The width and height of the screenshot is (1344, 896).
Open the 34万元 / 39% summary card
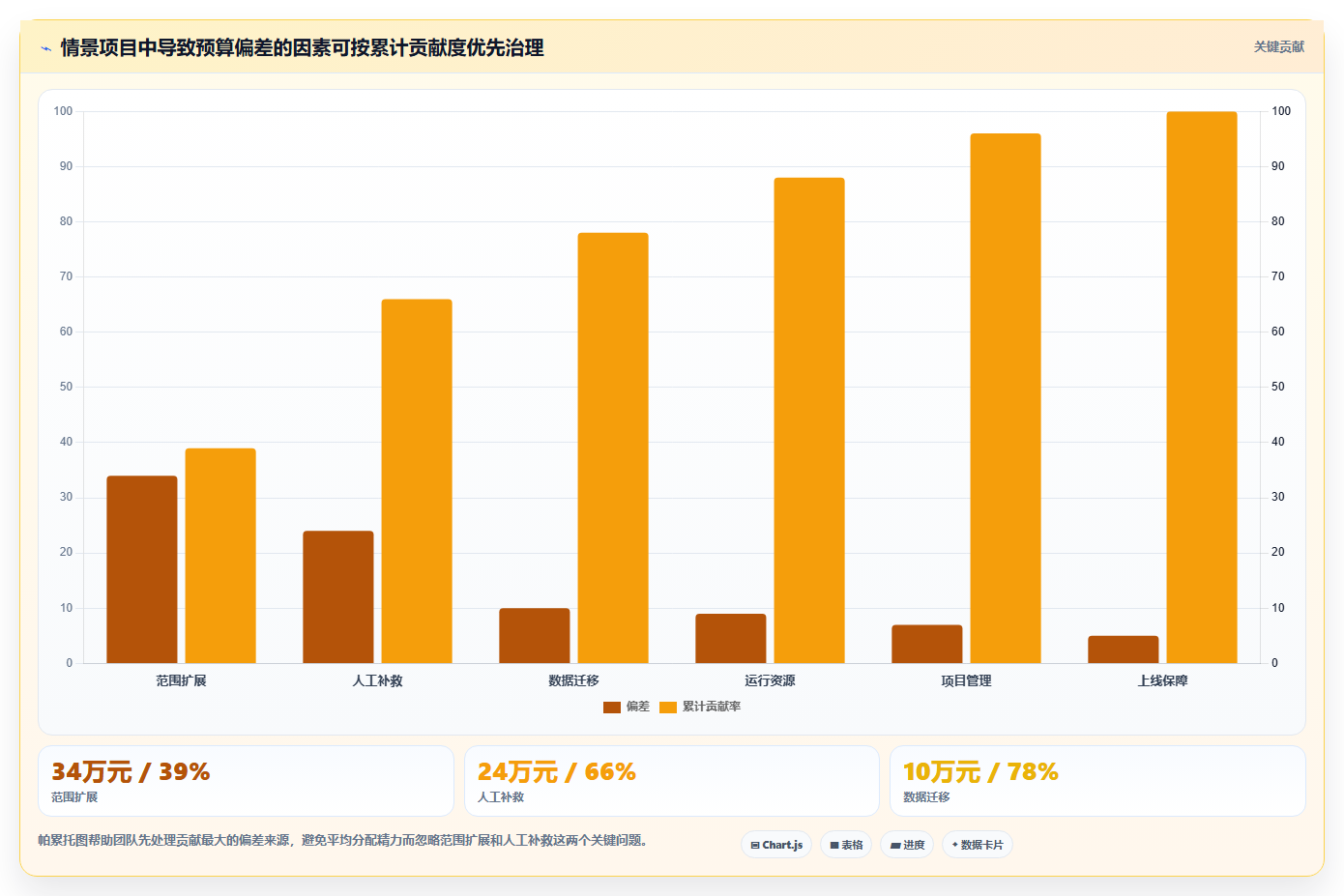[246, 781]
